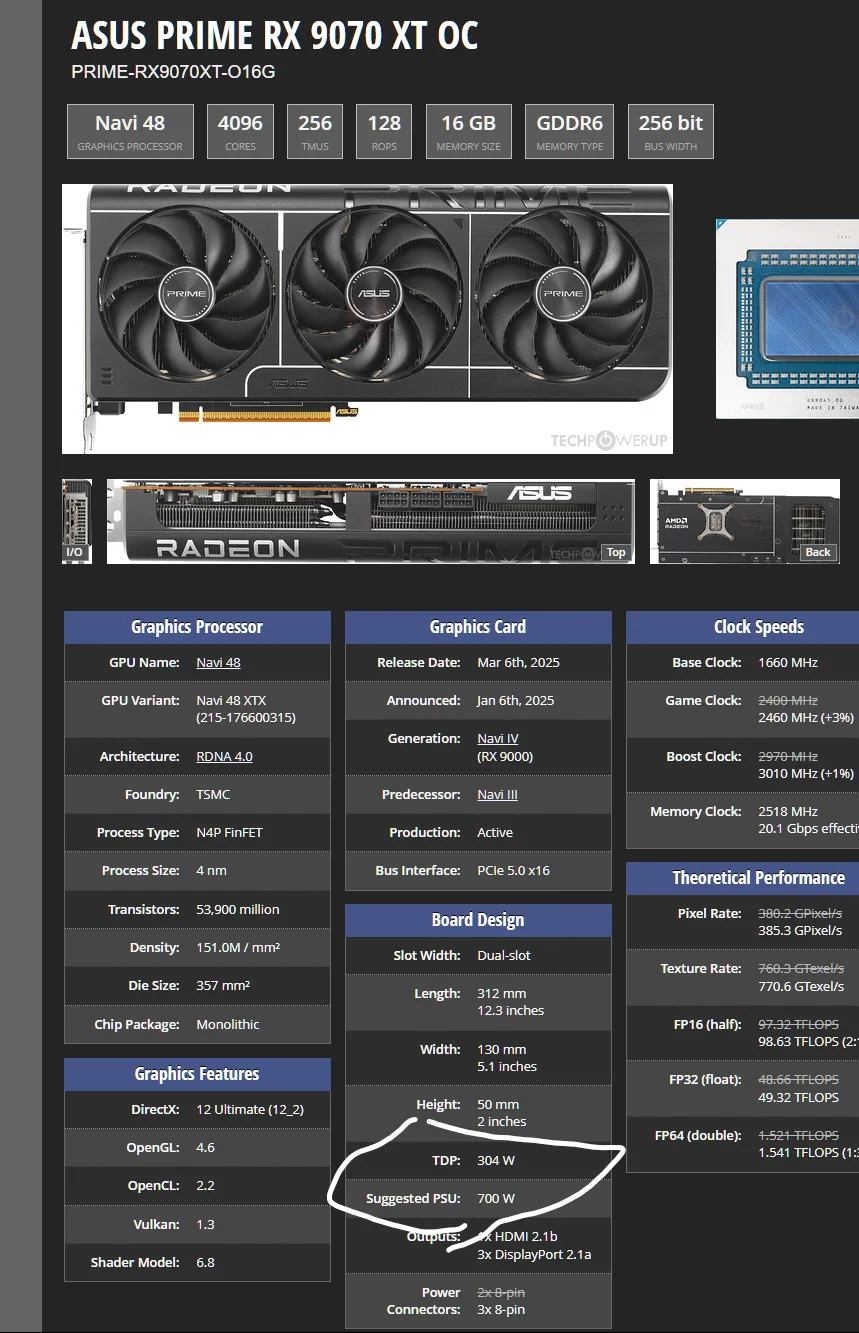Open the Back view thumbnail
The image size is (859, 1333).
745,521
